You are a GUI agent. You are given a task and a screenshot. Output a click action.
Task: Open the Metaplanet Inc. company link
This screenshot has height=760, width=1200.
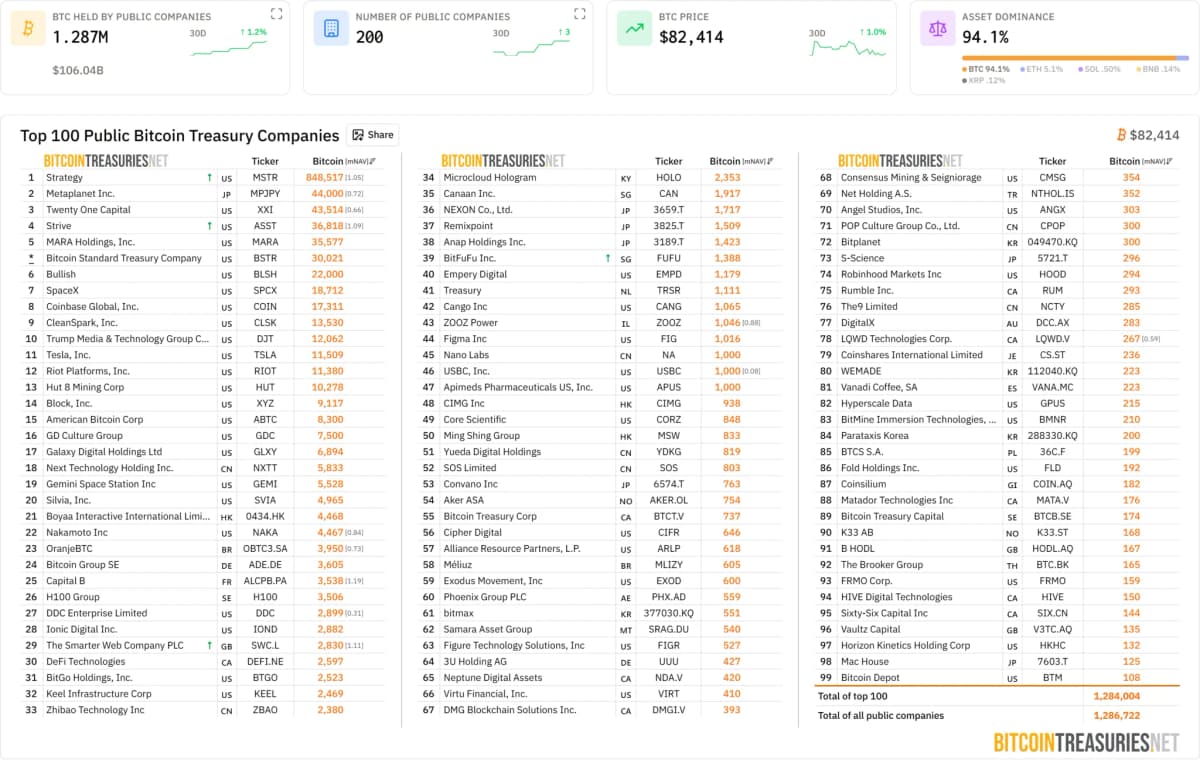pyautogui.click(x=80, y=193)
